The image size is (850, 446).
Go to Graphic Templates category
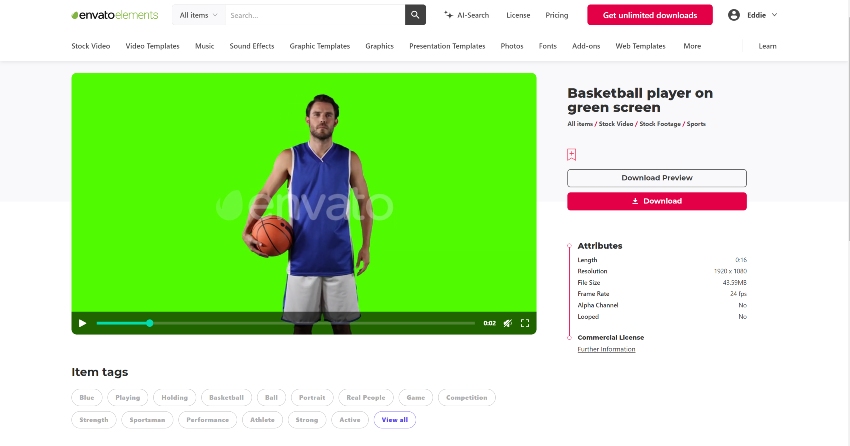pyautogui.click(x=320, y=46)
